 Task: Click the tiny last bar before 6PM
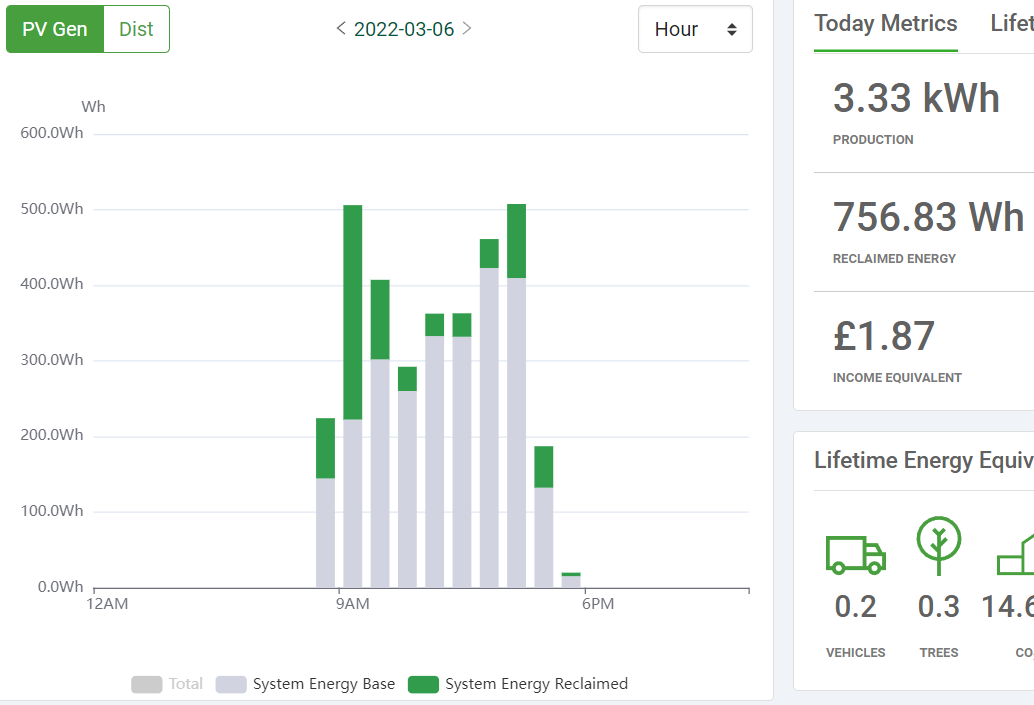point(571,580)
